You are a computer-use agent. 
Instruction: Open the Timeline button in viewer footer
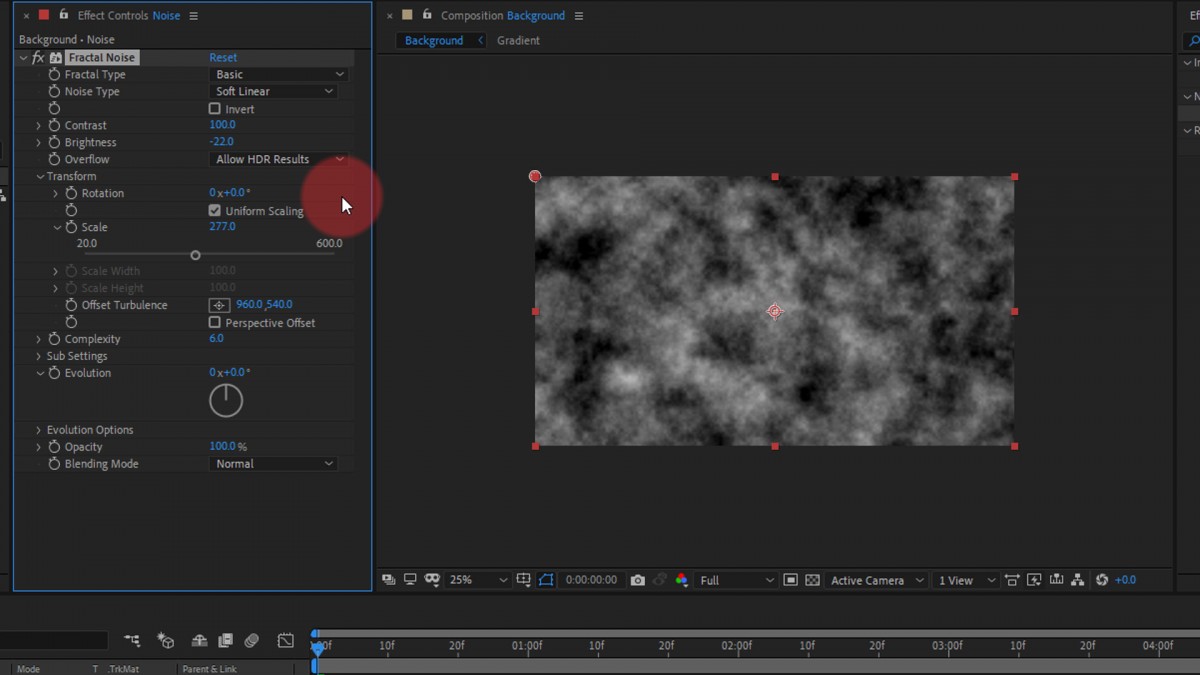click(x=1056, y=580)
